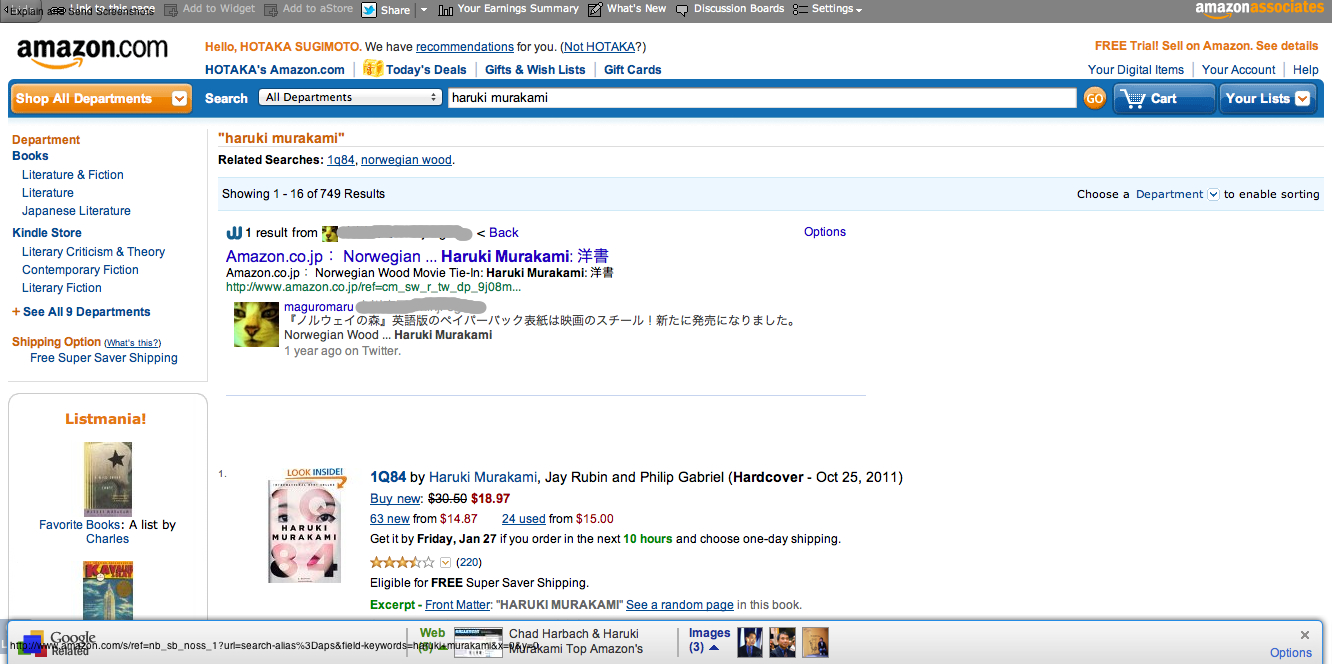Image resolution: width=1332 pixels, height=664 pixels.
Task: Click the search box containing haruki murakami
Action: tap(762, 98)
